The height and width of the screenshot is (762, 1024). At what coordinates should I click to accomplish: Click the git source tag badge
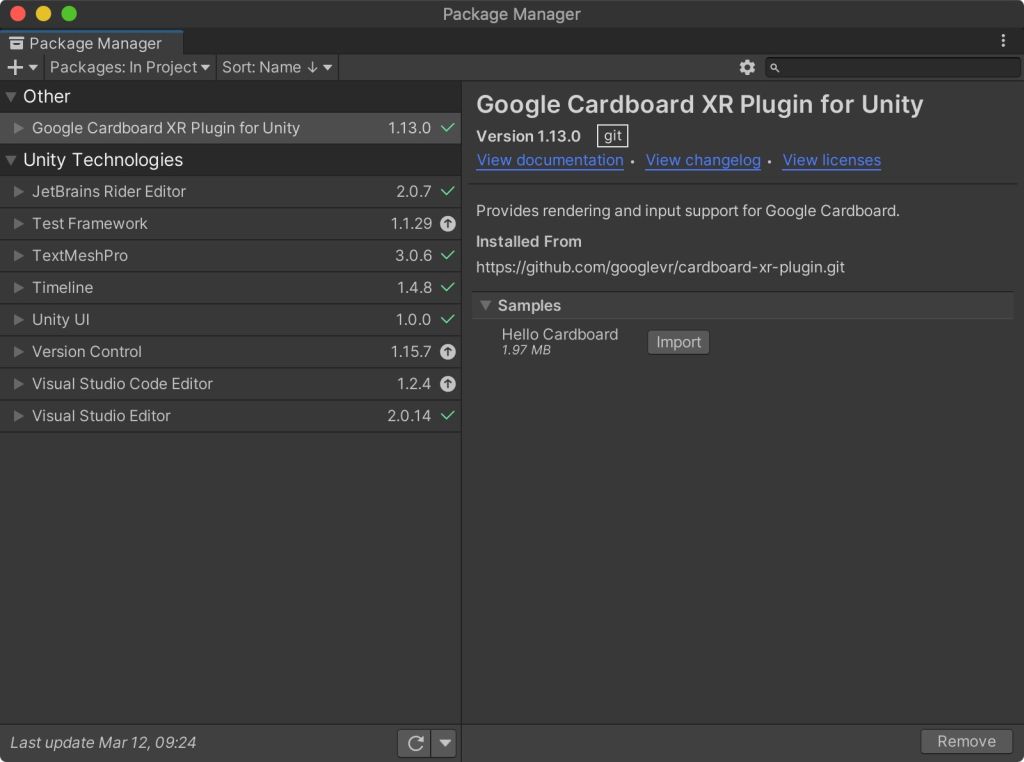tap(612, 136)
